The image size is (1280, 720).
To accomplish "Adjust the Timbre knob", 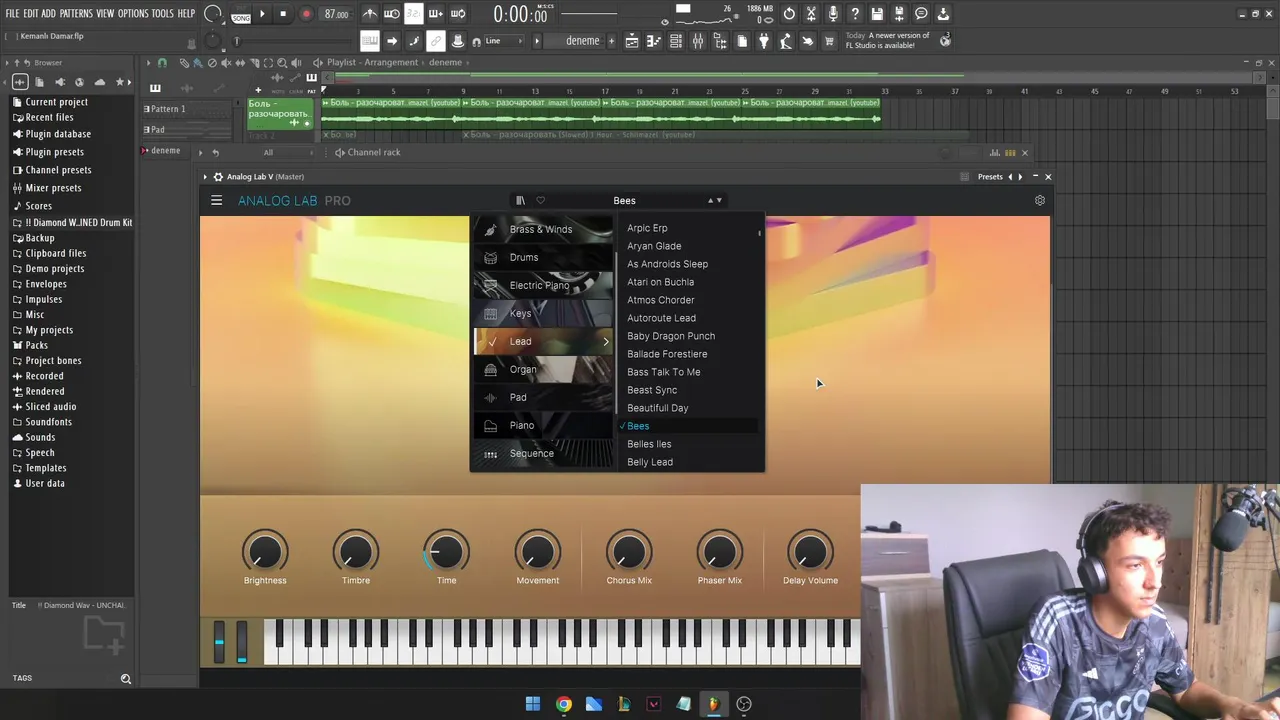I will 356,552.
